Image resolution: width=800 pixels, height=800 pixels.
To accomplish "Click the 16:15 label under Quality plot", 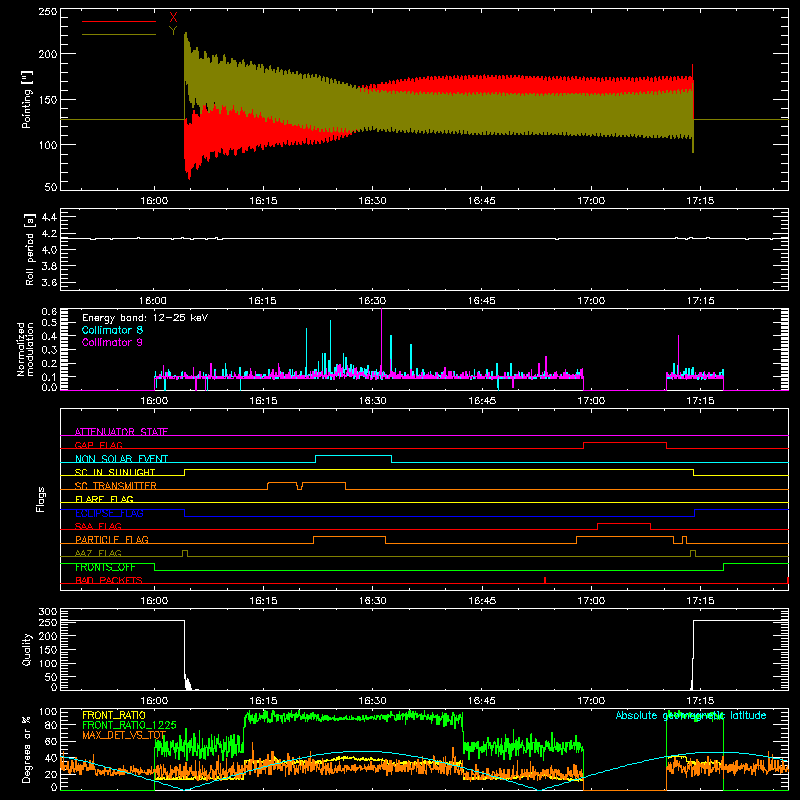I will pyautogui.click(x=263, y=701).
